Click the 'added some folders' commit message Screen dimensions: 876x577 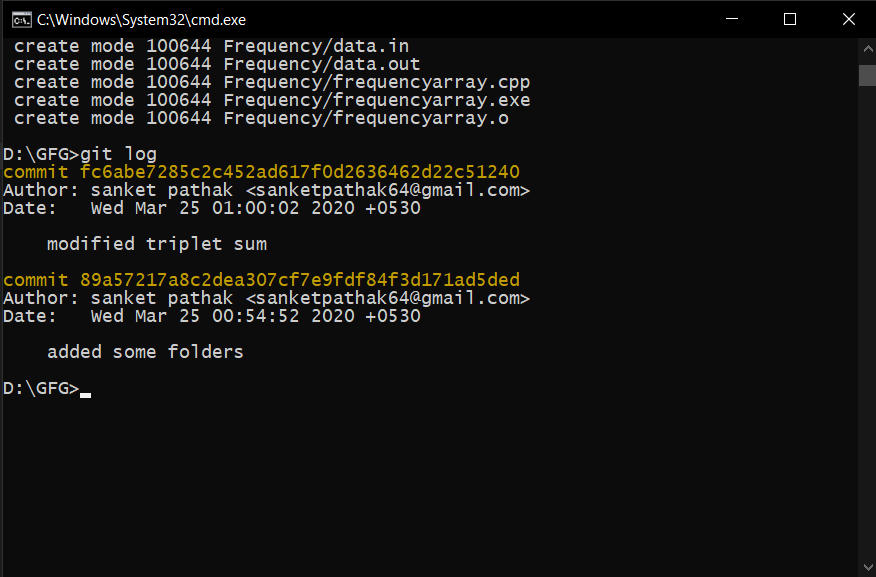click(x=145, y=352)
